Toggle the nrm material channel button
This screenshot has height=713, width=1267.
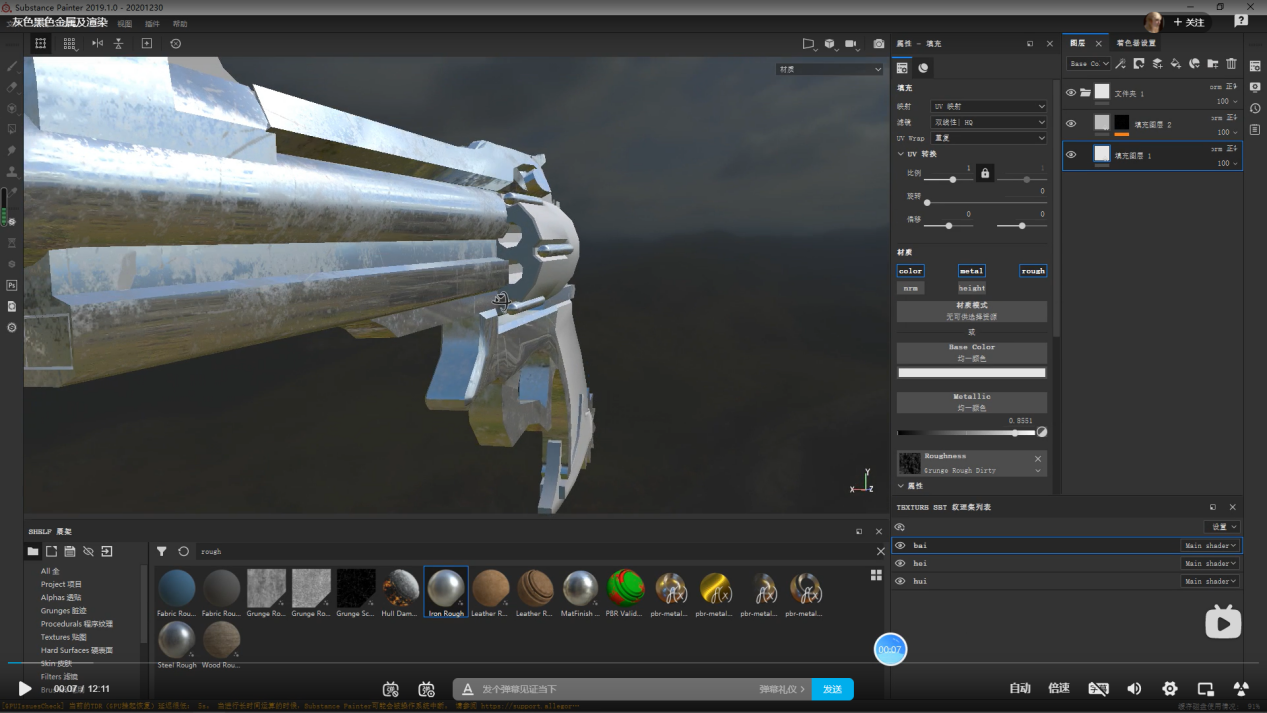point(910,288)
